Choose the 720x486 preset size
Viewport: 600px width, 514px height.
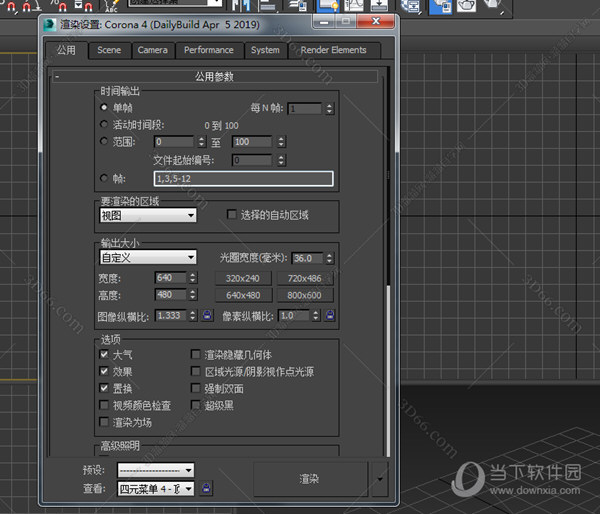[x=305, y=278]
